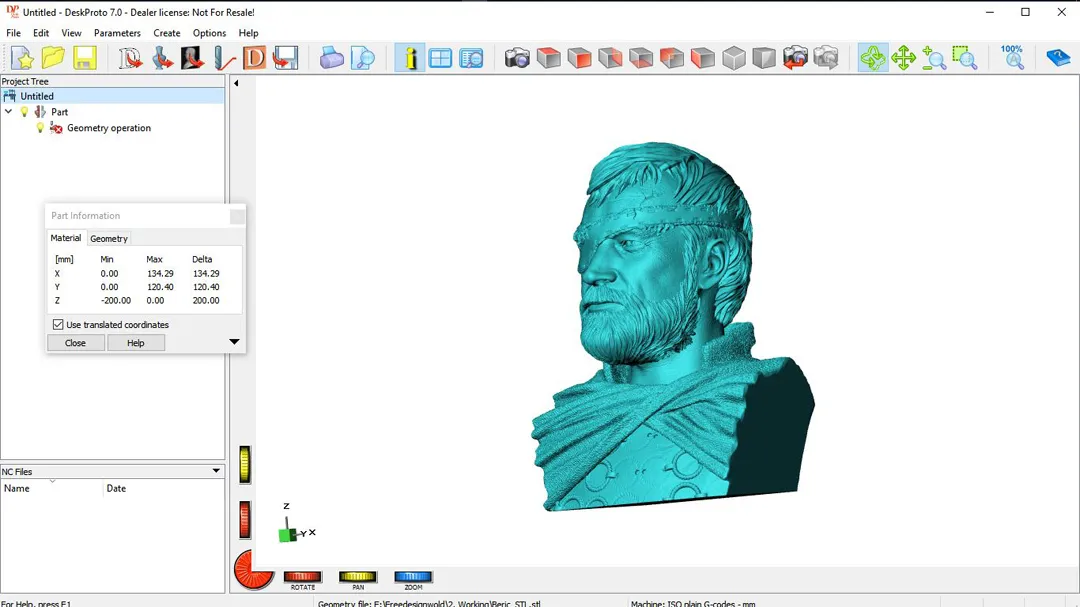Open the File menu

13,33
